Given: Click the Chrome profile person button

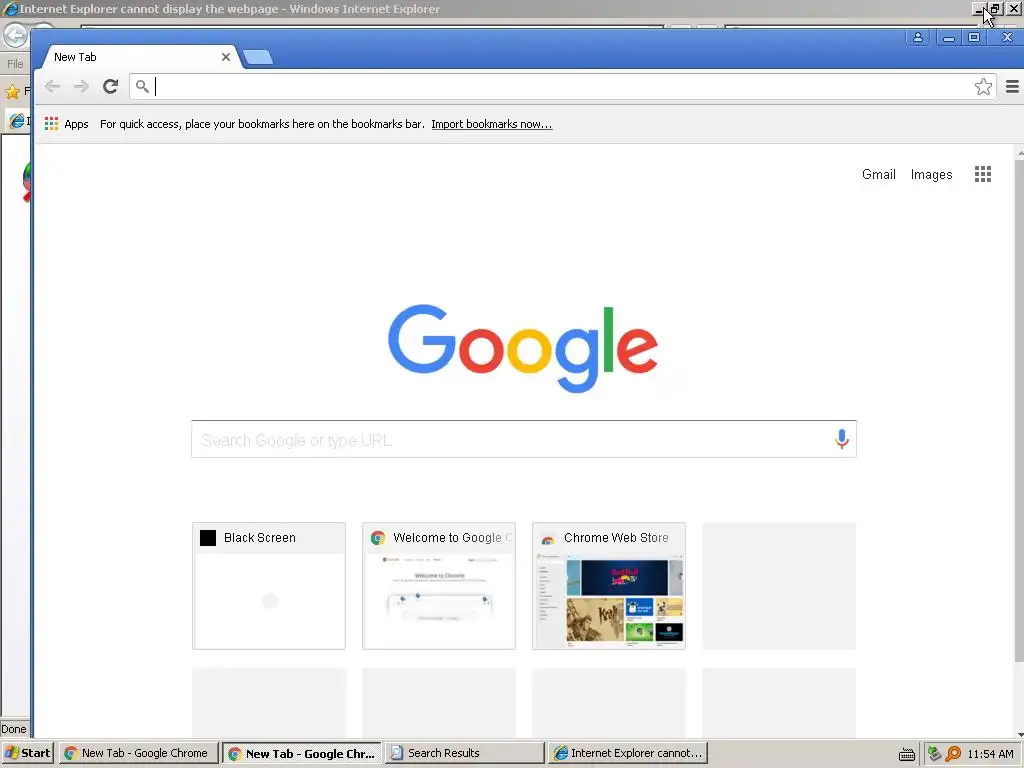Looking at the screenshot, I should pyautogui.click(x=918, y=38).
